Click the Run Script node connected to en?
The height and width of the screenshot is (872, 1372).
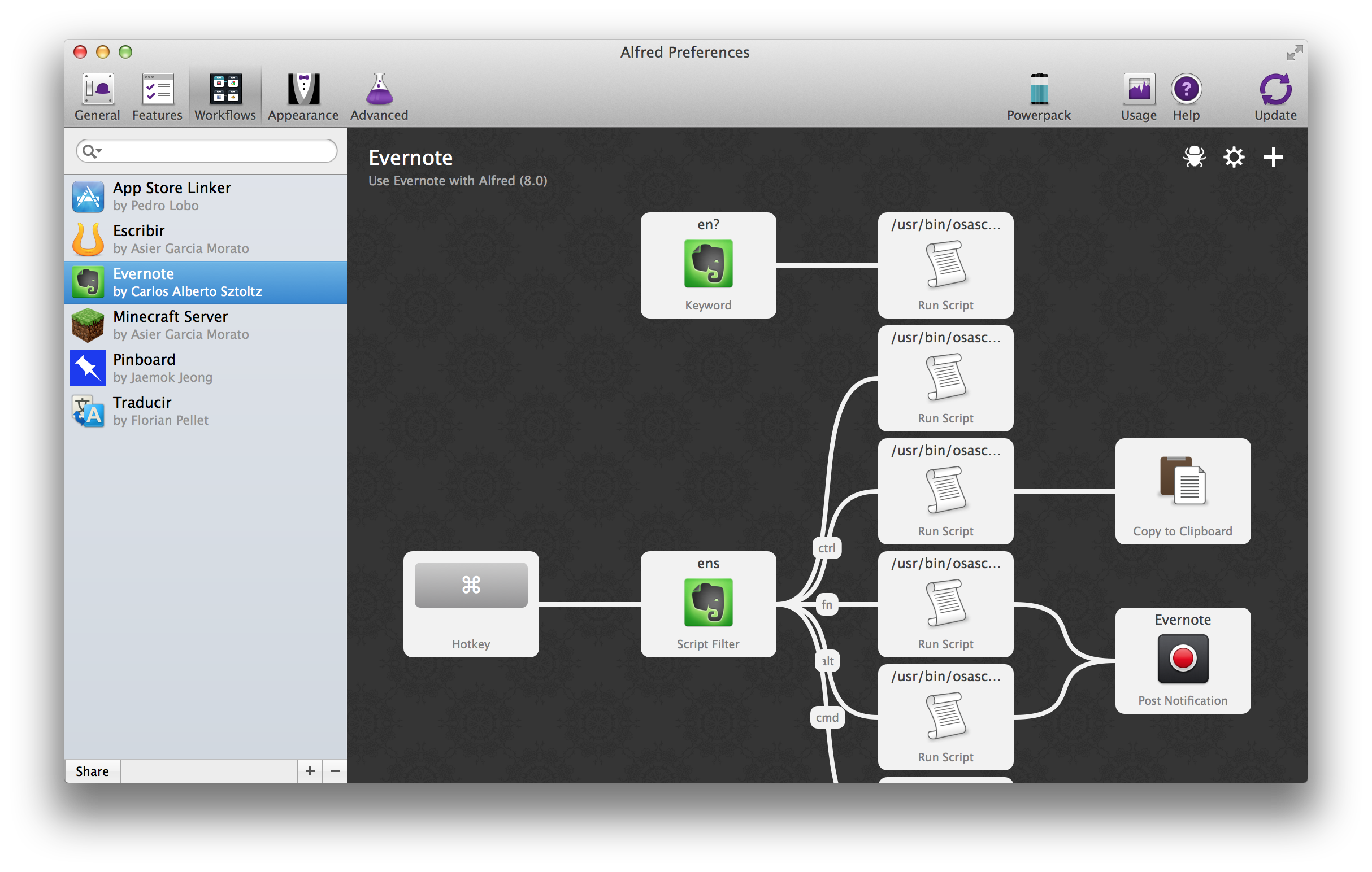click(x=945, y=265)
